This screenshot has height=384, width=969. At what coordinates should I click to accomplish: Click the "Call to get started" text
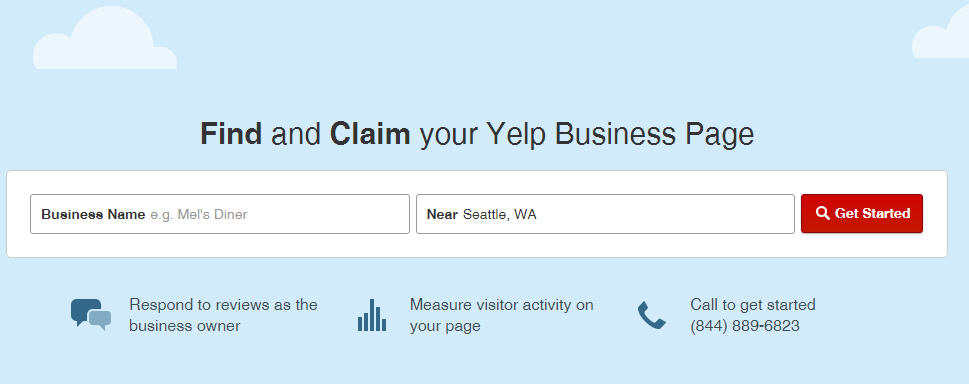pyautogui.click(x=753, y=304)
